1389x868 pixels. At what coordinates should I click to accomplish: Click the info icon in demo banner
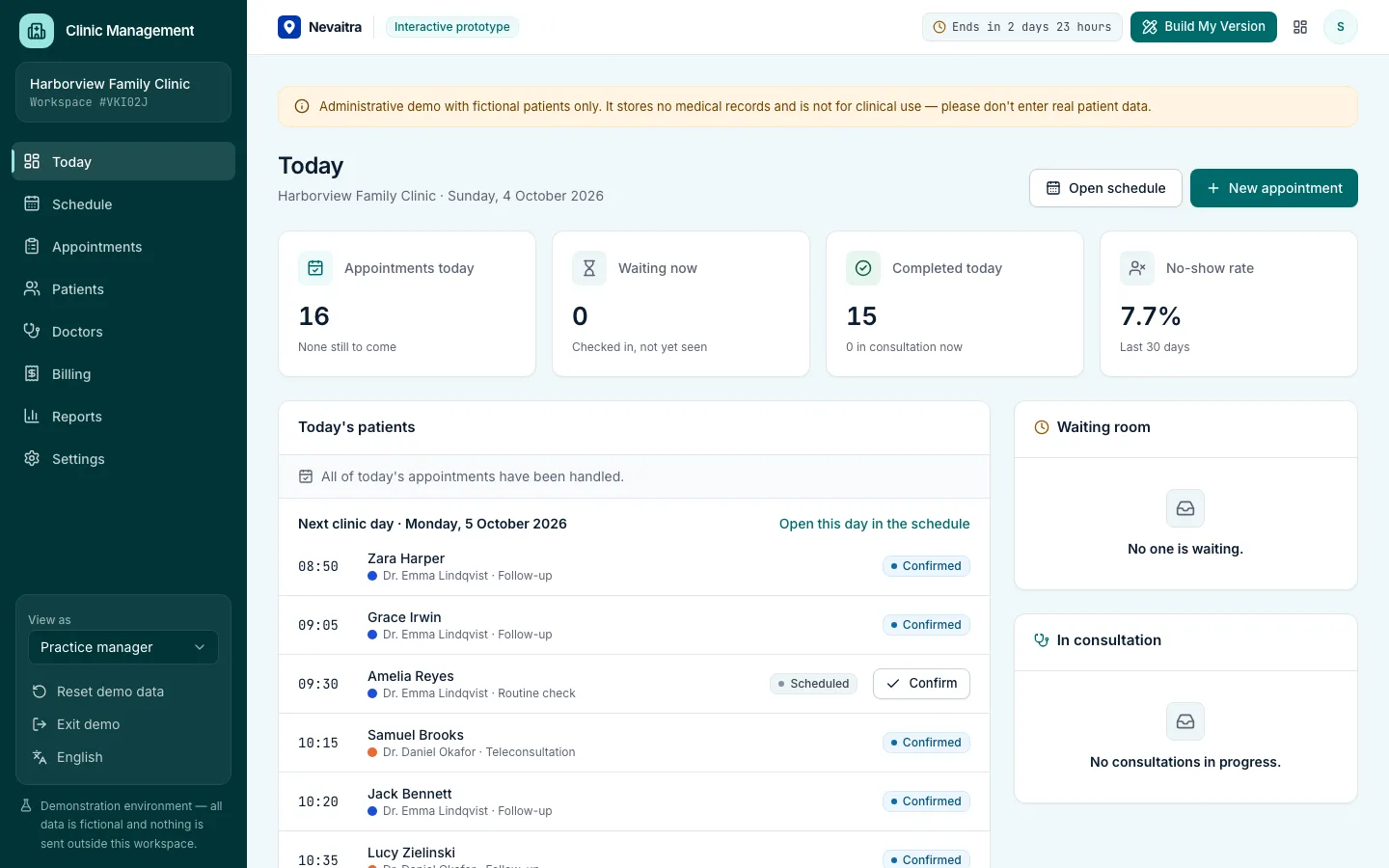point(302,107)
